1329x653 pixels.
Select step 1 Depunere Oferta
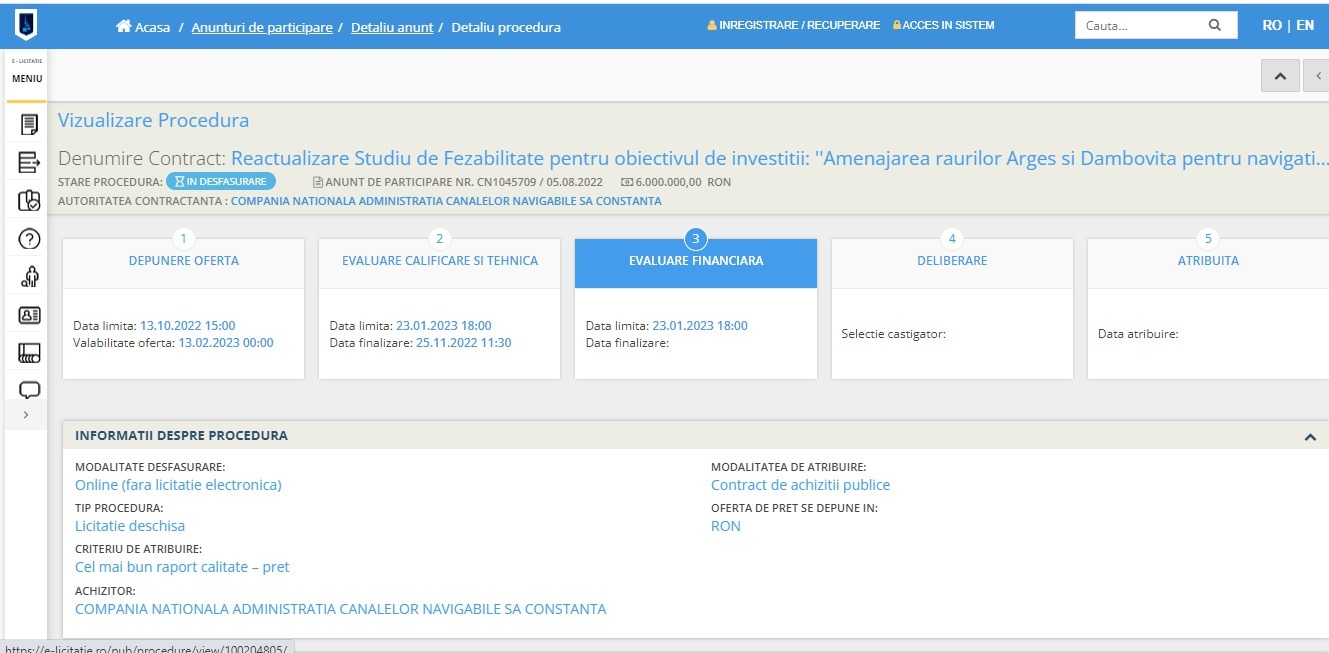coord(183,262)
